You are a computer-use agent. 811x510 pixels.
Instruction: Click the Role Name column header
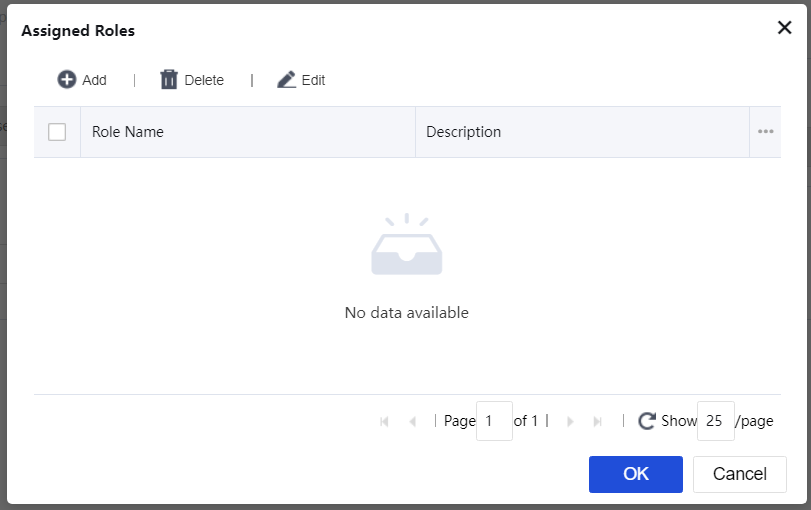128,132
